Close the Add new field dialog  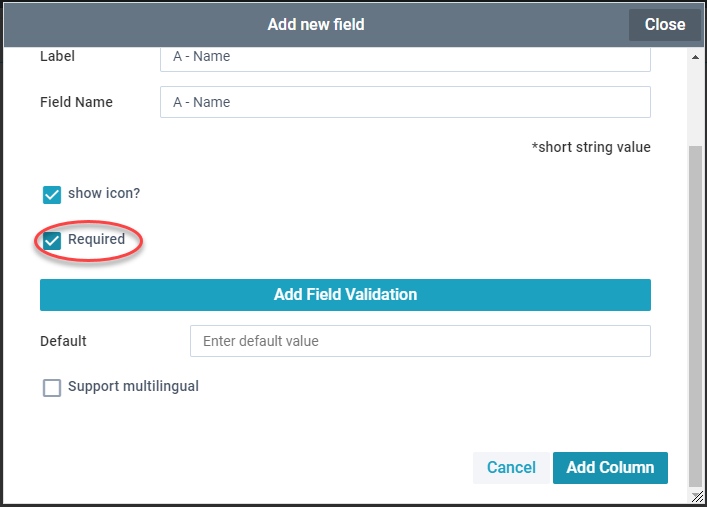[x=664, y=25]
